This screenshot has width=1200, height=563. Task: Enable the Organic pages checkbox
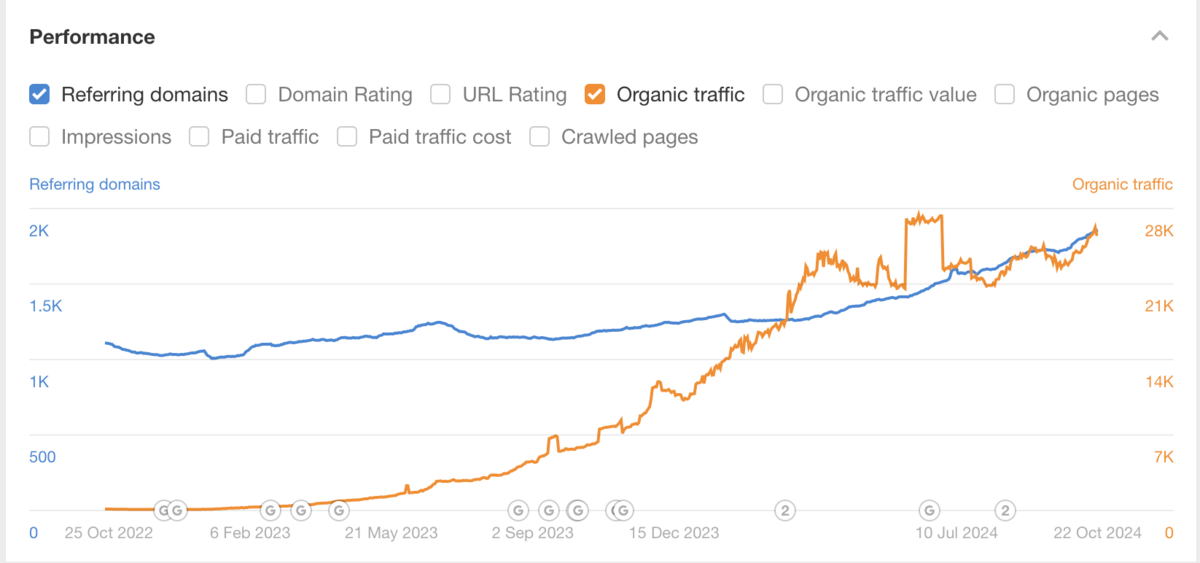coord(1005,95)
